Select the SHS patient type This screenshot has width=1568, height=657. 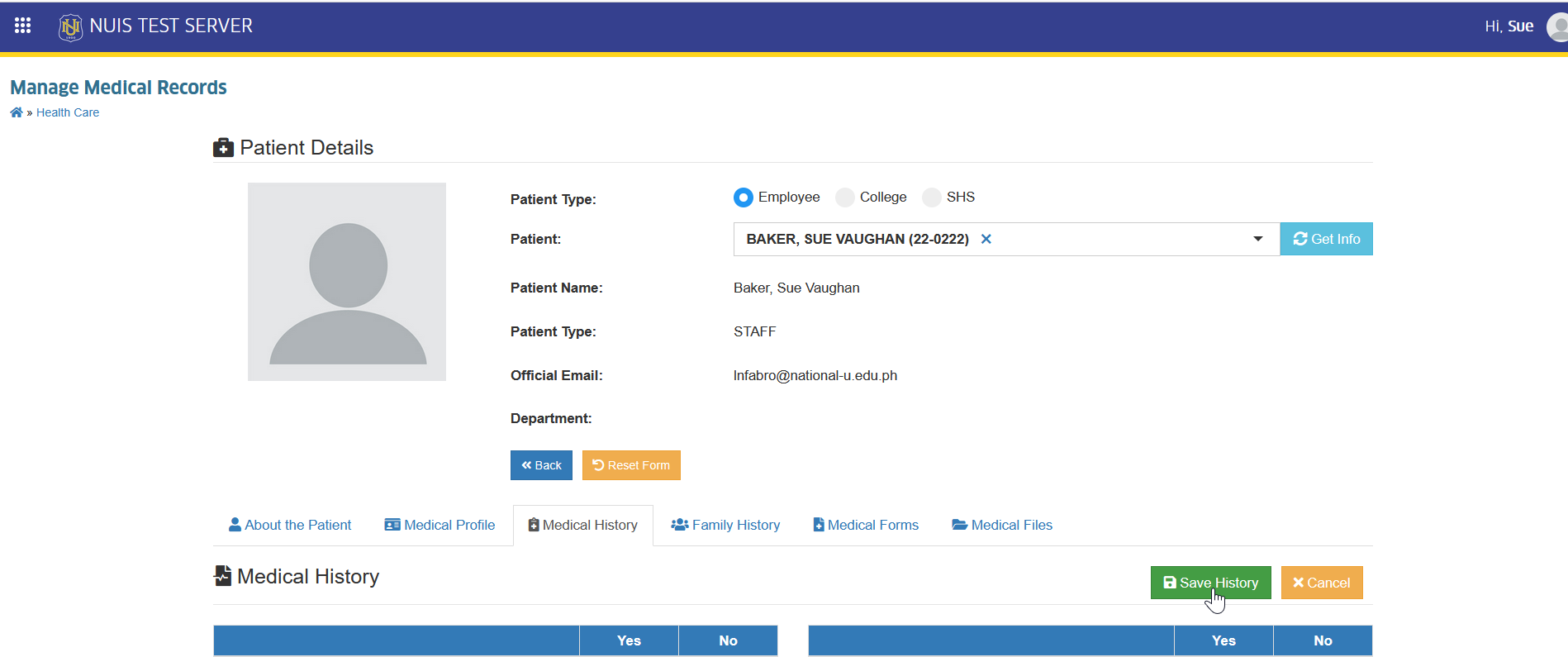tap(932, 198)
